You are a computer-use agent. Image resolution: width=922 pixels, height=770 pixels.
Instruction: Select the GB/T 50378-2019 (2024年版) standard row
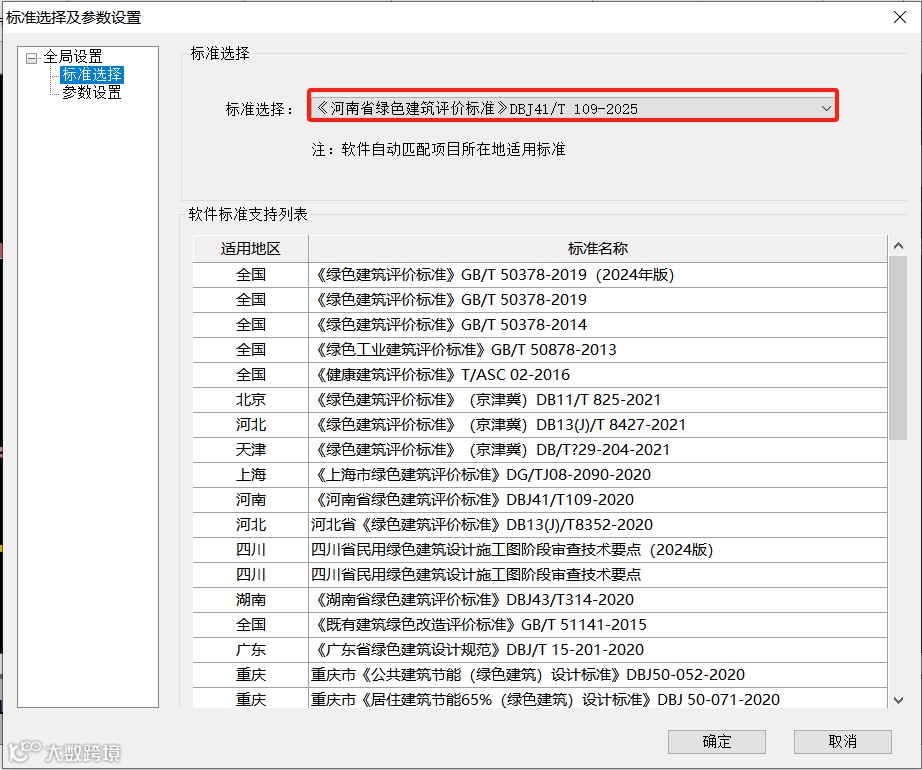click(x=500, y=273)
